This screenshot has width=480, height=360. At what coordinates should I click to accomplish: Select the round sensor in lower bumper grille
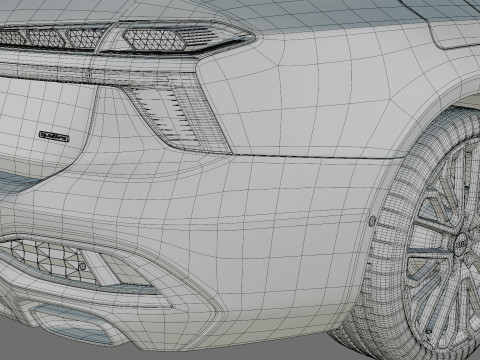[82, 266]
